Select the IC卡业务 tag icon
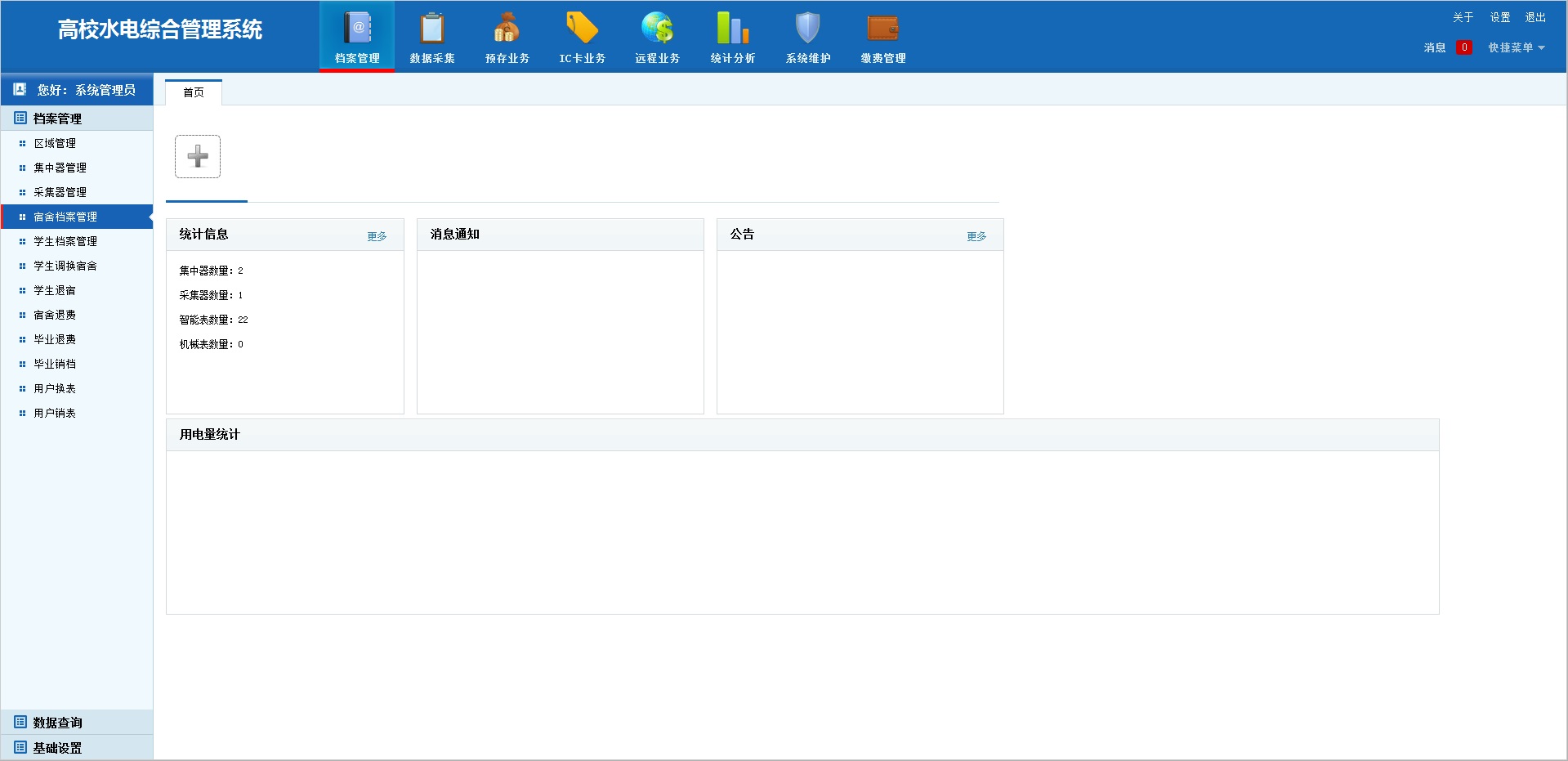Screen dimensions: 1568x761 point(582,29)
